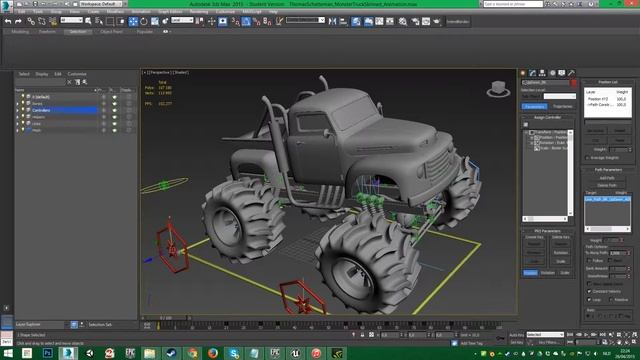Expand the Controllers layer in explorer
Image resolution: width=640 pixels, height=360 pixels.
17,110
